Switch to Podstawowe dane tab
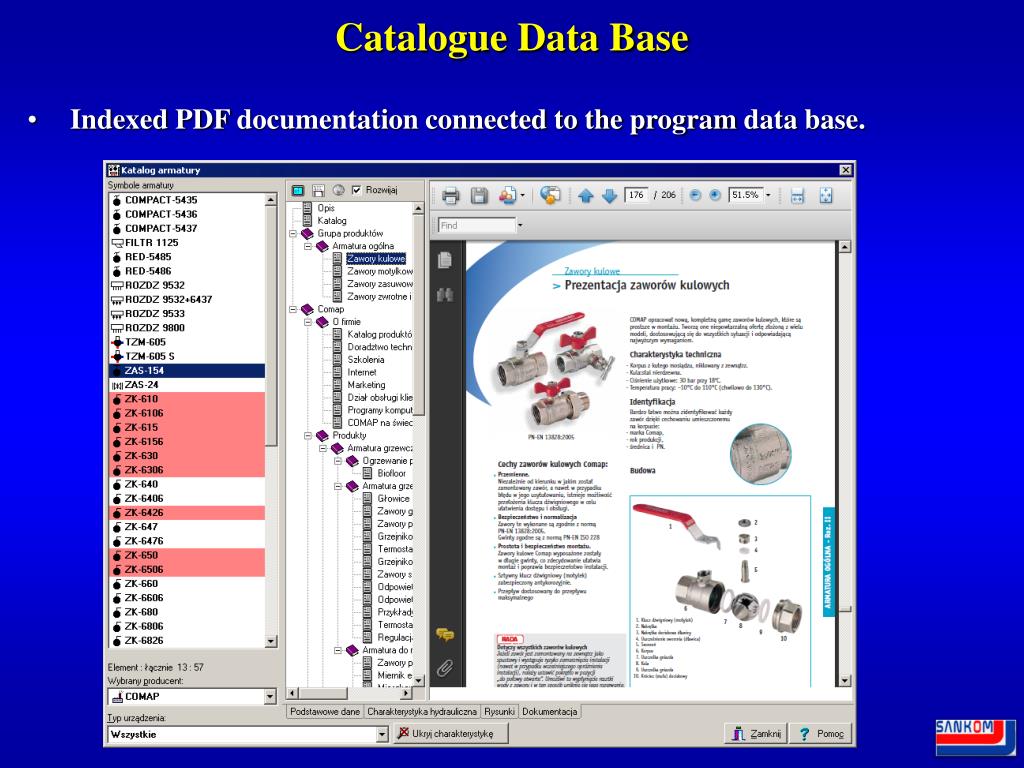1024x768 pixels. pos(325,712)
